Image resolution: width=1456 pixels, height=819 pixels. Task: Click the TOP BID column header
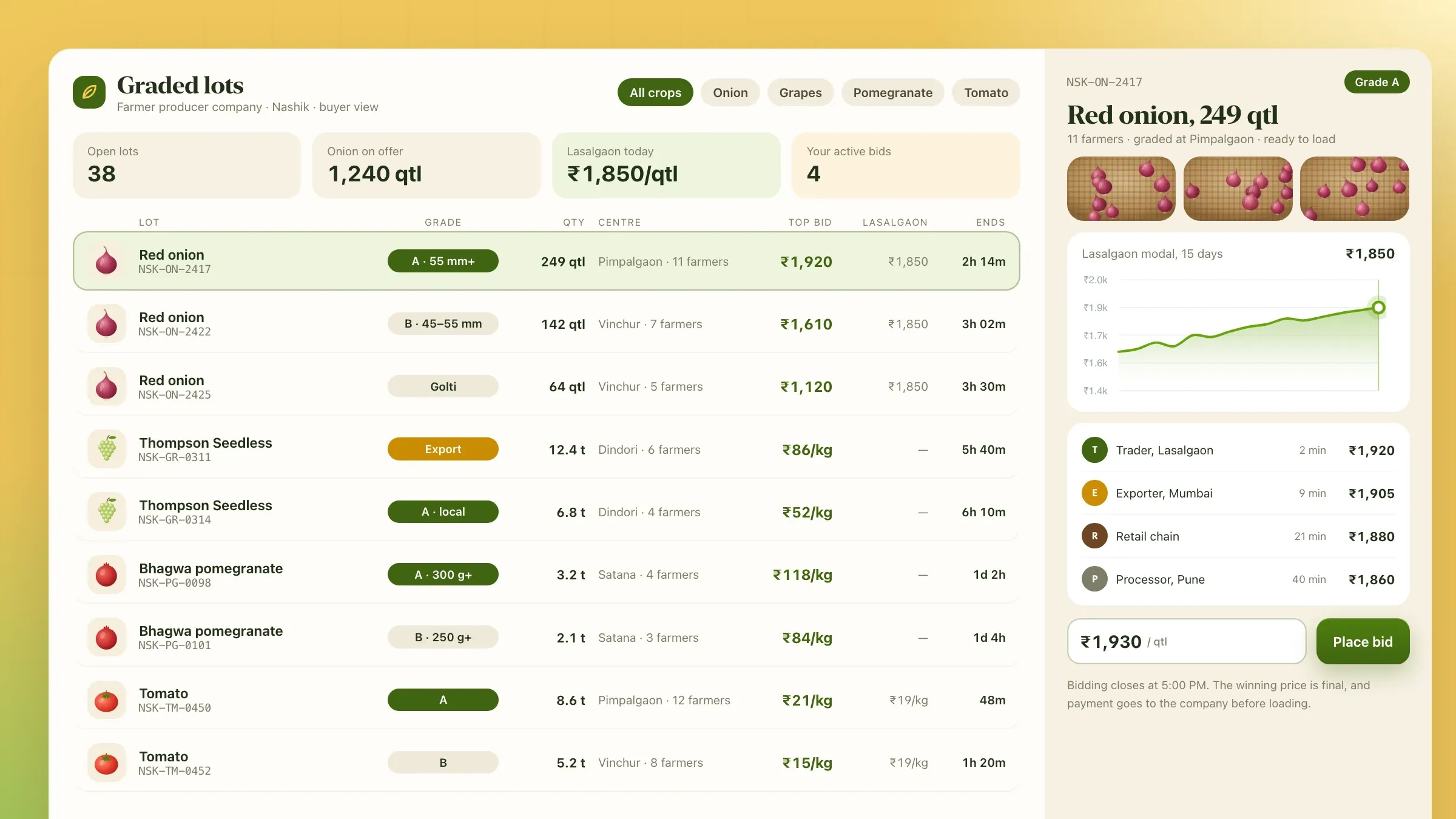pos(810,222)
